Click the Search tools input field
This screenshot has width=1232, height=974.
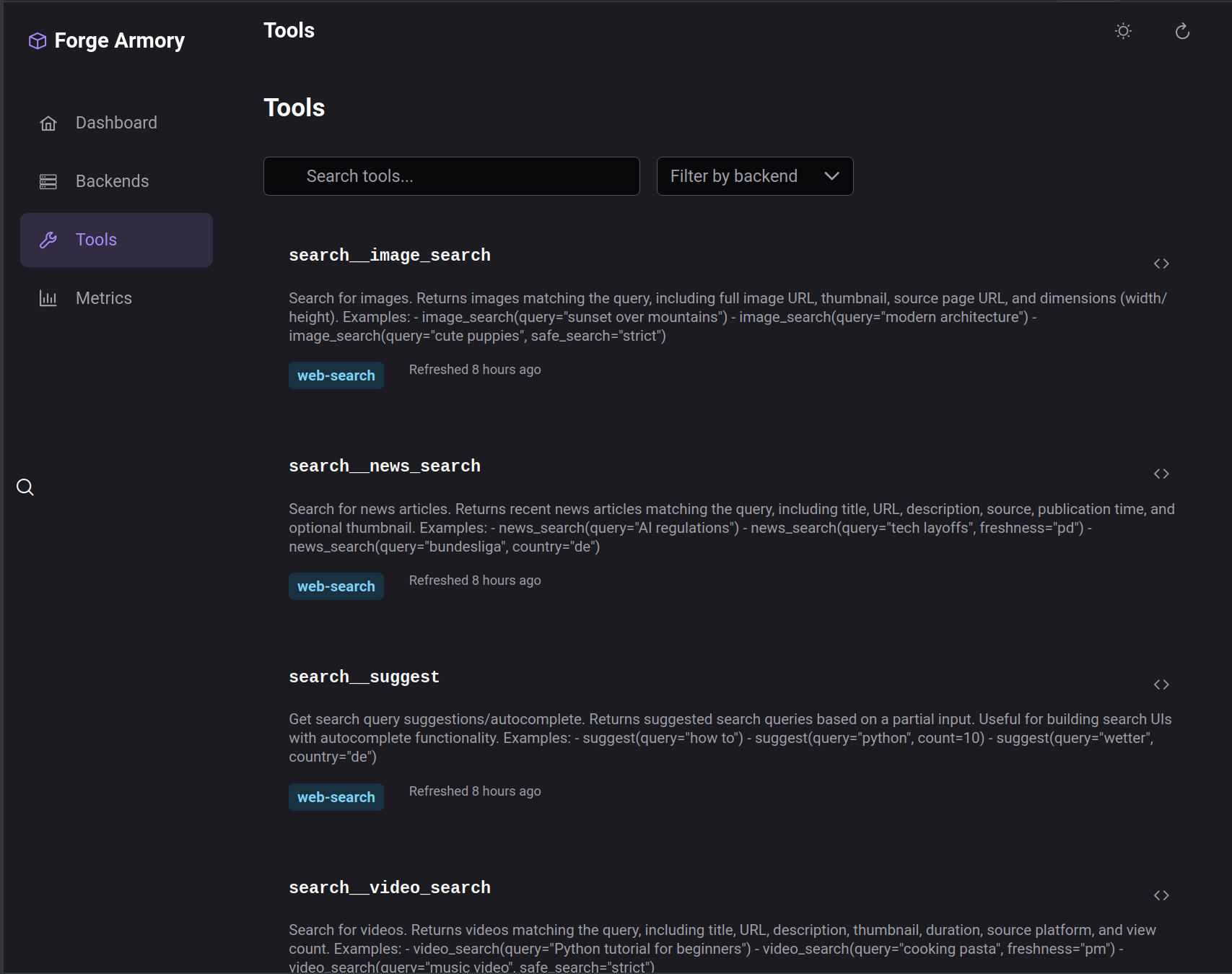[451, 176]
